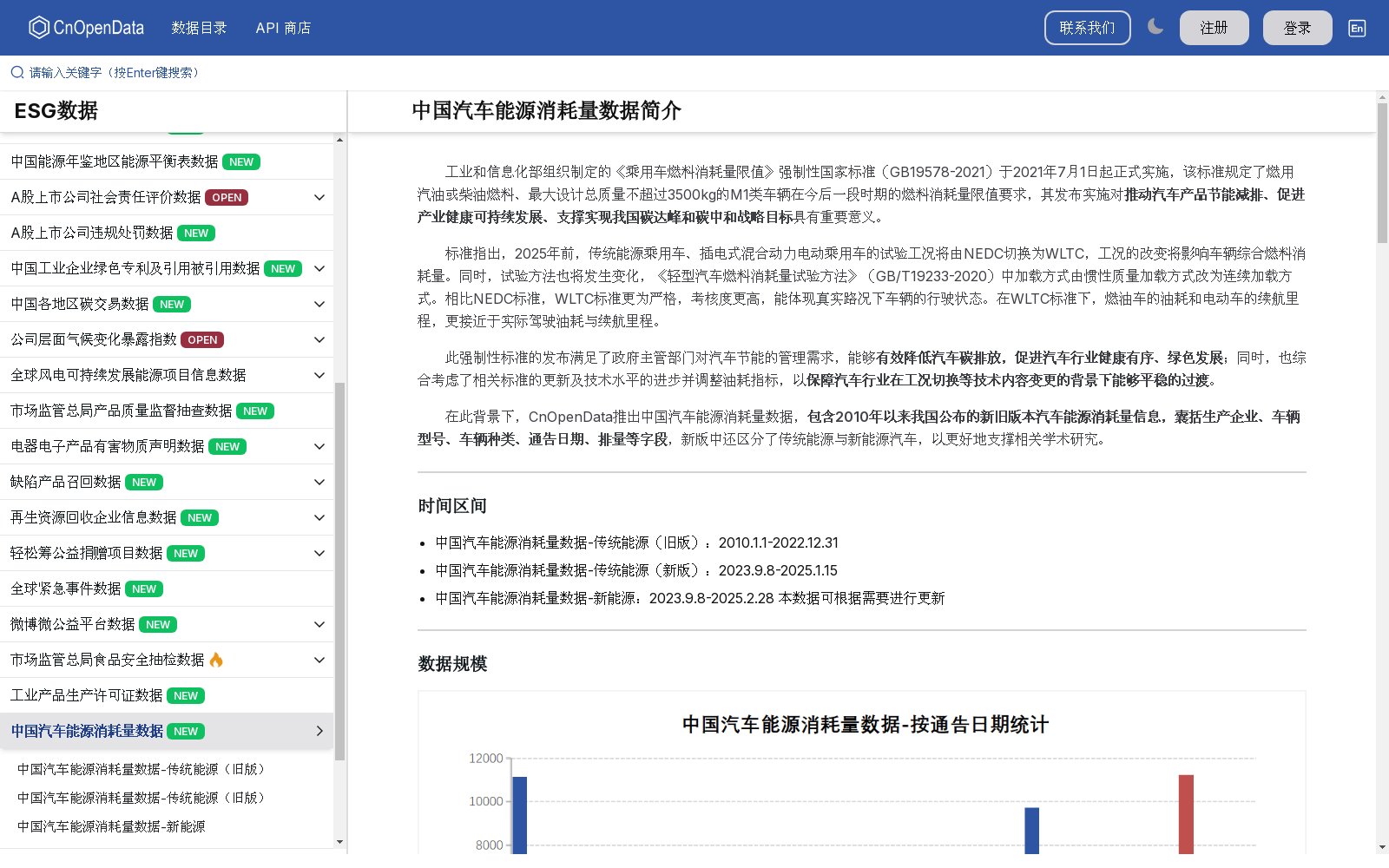
Task: Click NEW badge on 缺陷产品召回数据
Action: (x=144, y=483)
